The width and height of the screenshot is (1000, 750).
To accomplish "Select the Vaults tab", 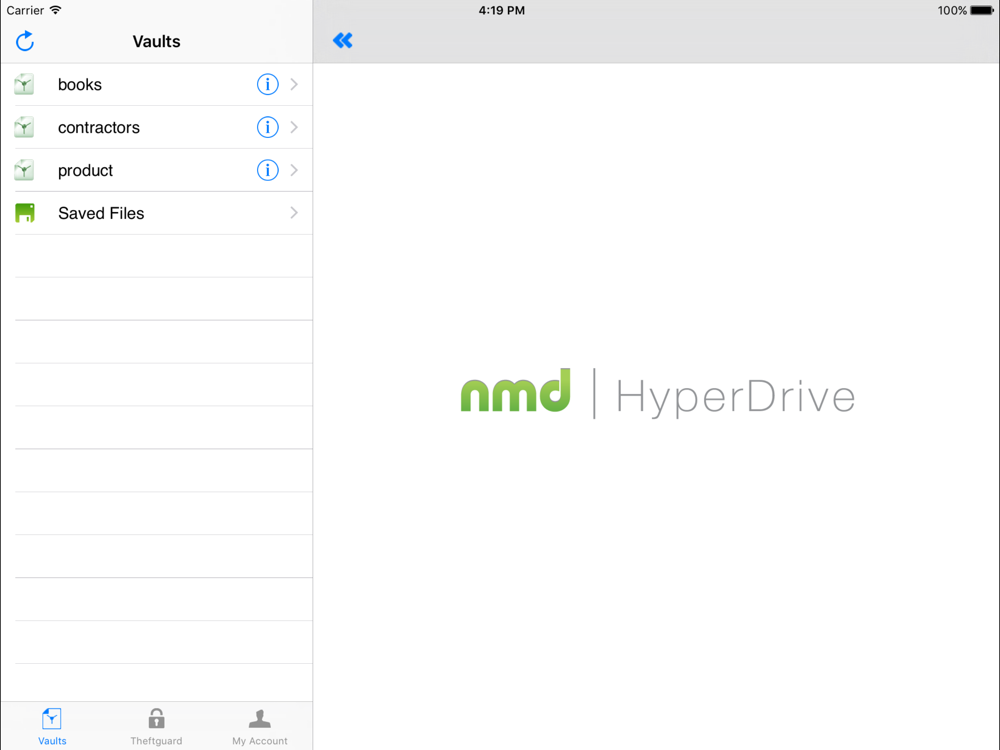I will pos(52,726).
